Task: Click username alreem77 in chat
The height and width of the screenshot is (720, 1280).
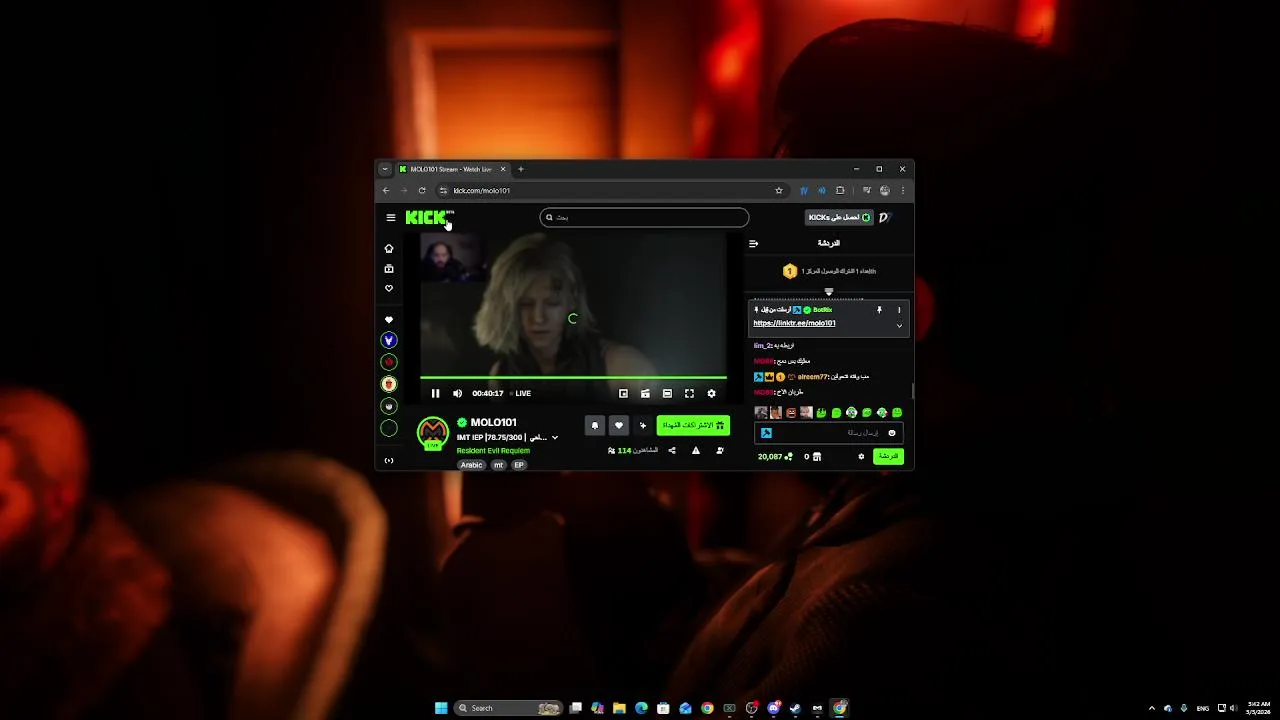Action: [x=812, y=377]
